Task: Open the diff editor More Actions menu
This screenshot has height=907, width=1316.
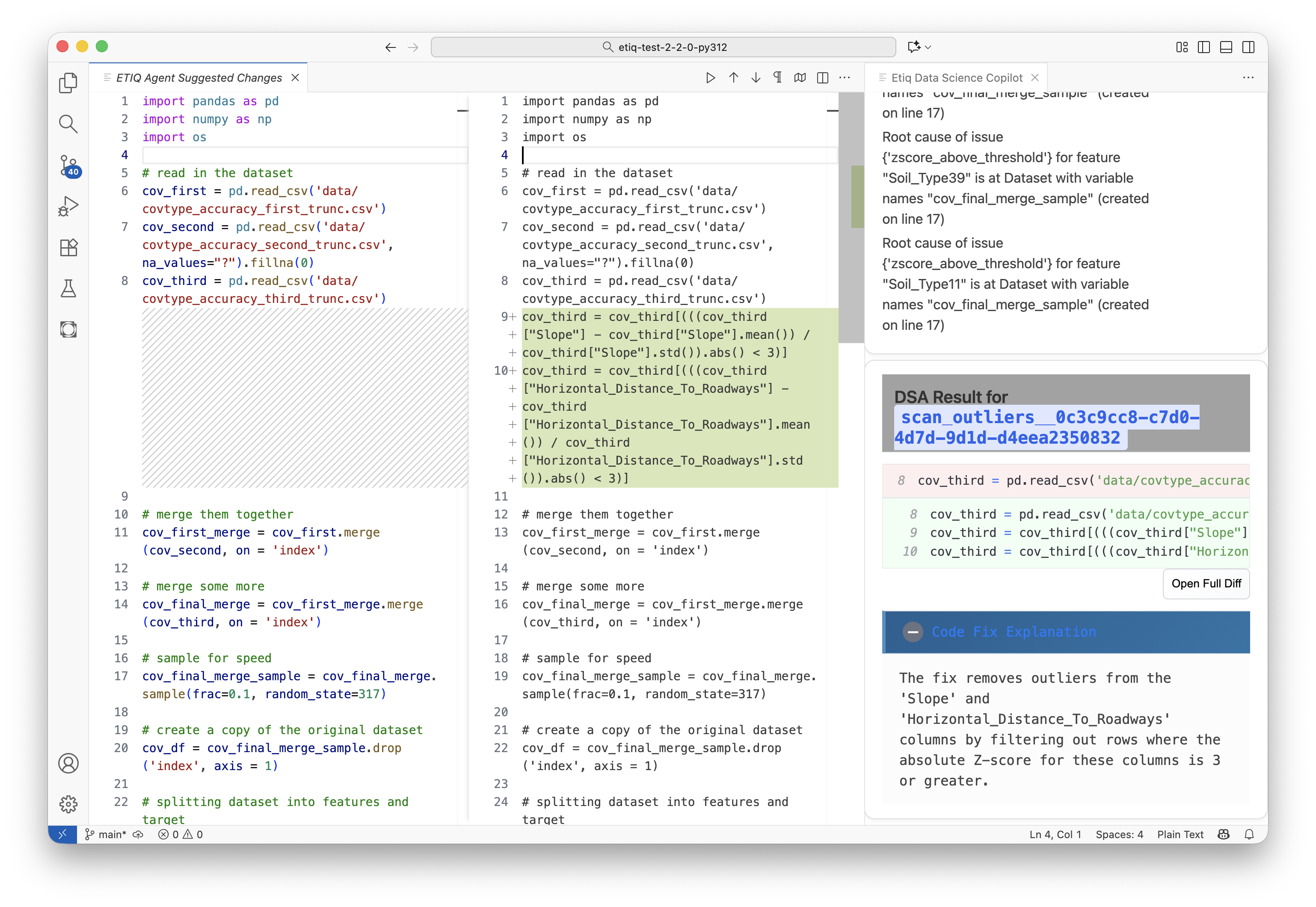Action: coord(845,78)
